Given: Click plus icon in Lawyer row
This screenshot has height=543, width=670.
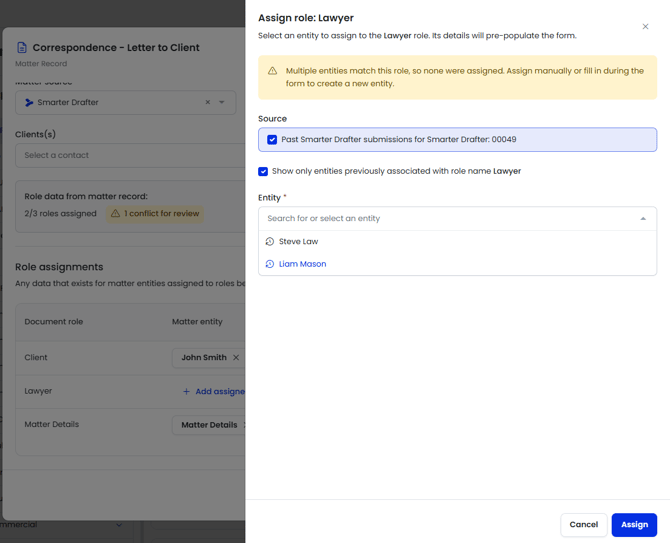Looking at the screenshot, I should [186, 391].
